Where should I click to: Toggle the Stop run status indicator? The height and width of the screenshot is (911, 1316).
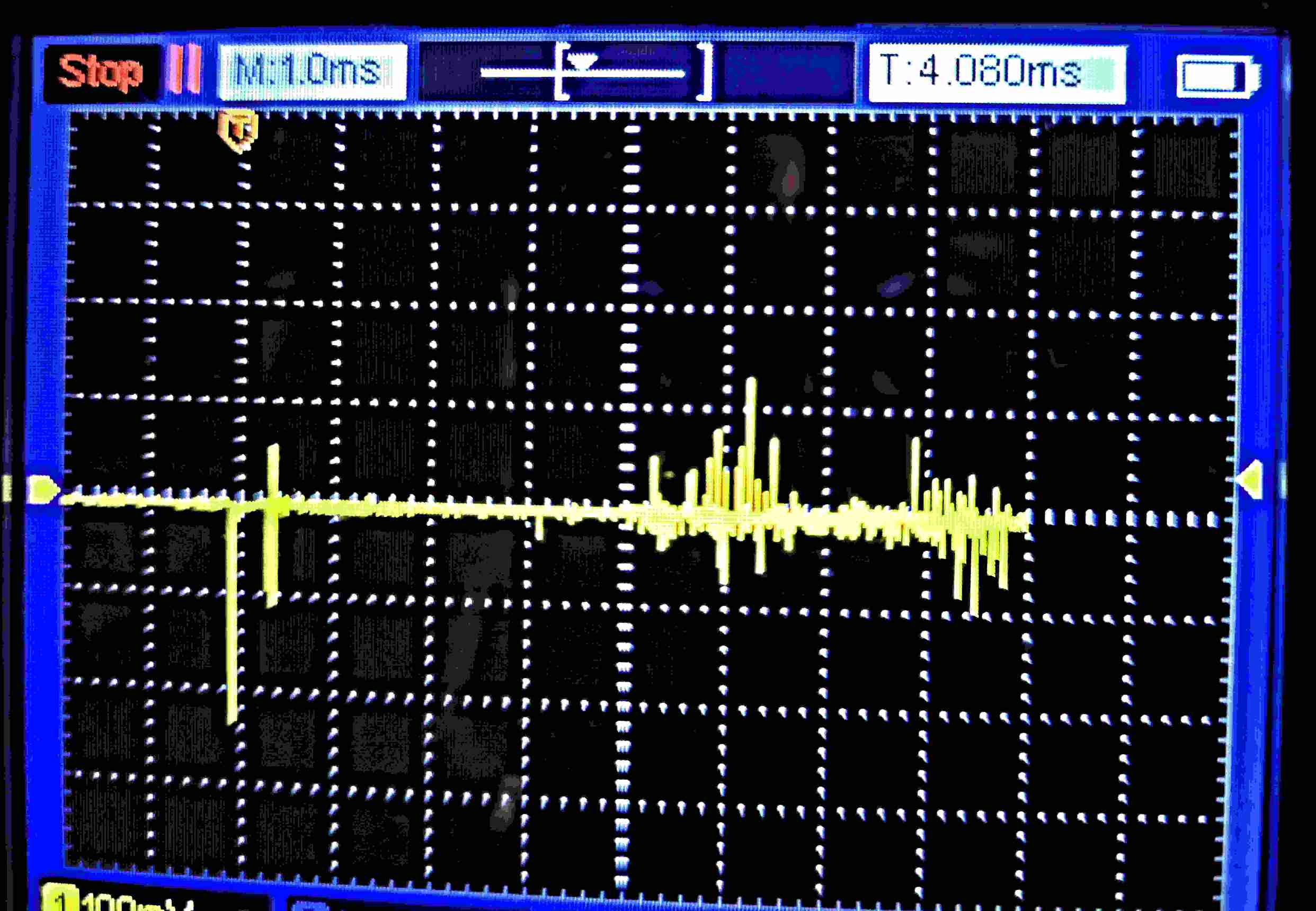point(101,73)
